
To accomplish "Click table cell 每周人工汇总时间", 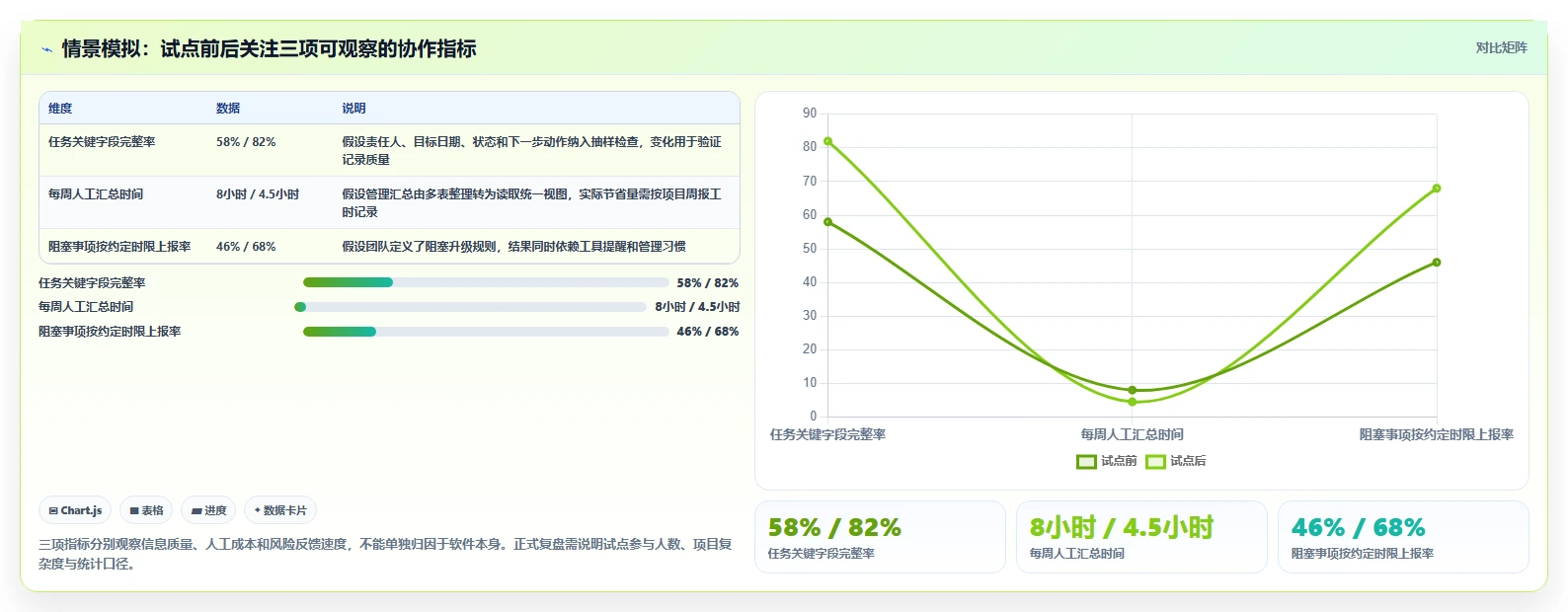I will [x=96, y=194].
